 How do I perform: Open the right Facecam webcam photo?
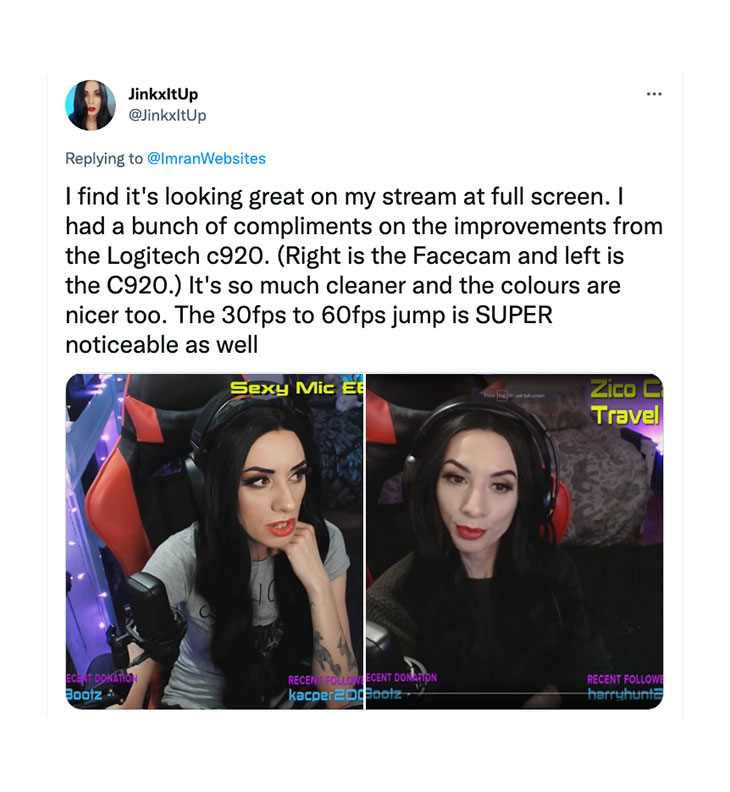[515, 541]
